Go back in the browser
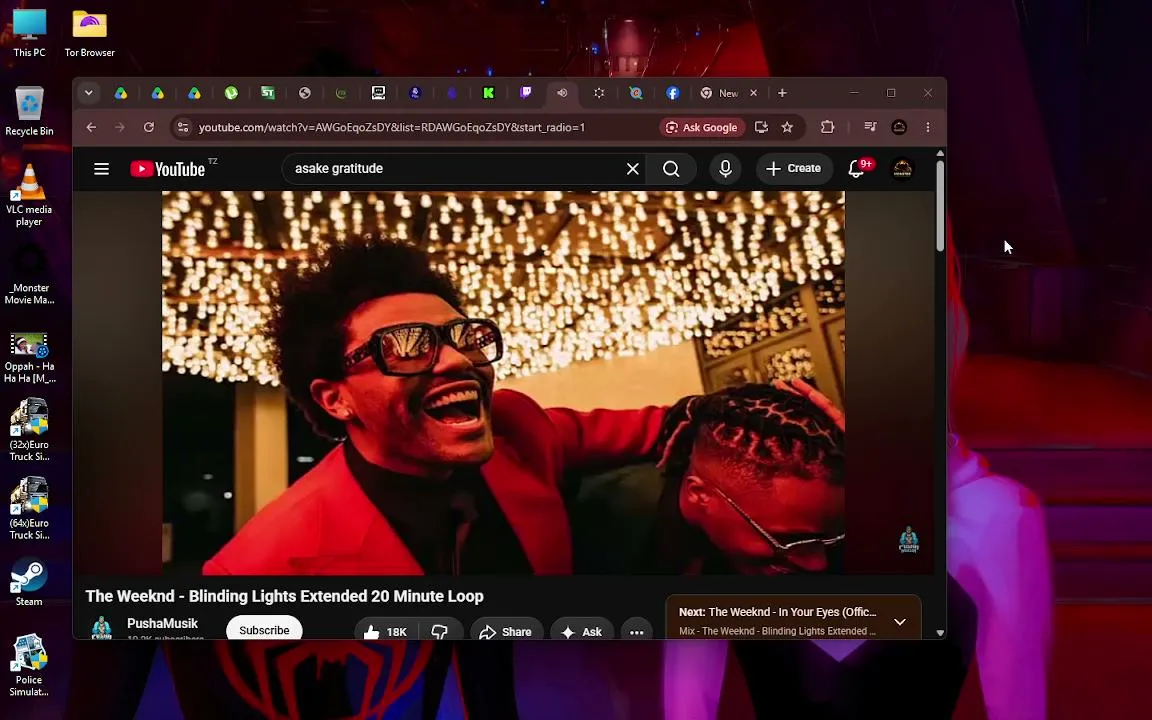Viewport: 1152px width, 720px height. coord(91,127)
